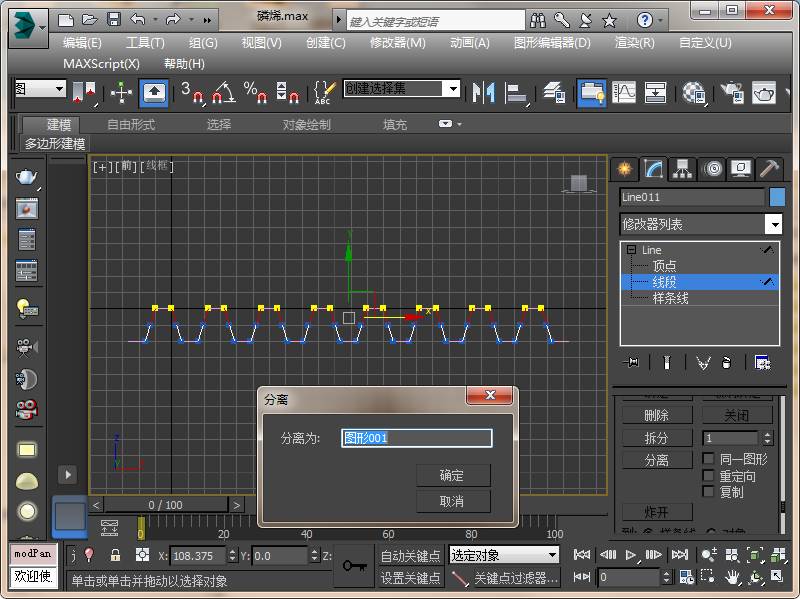Screen dimensions: 800x599
Task: Open the Hierarchy command panel tab
Action: click(682, 168)
